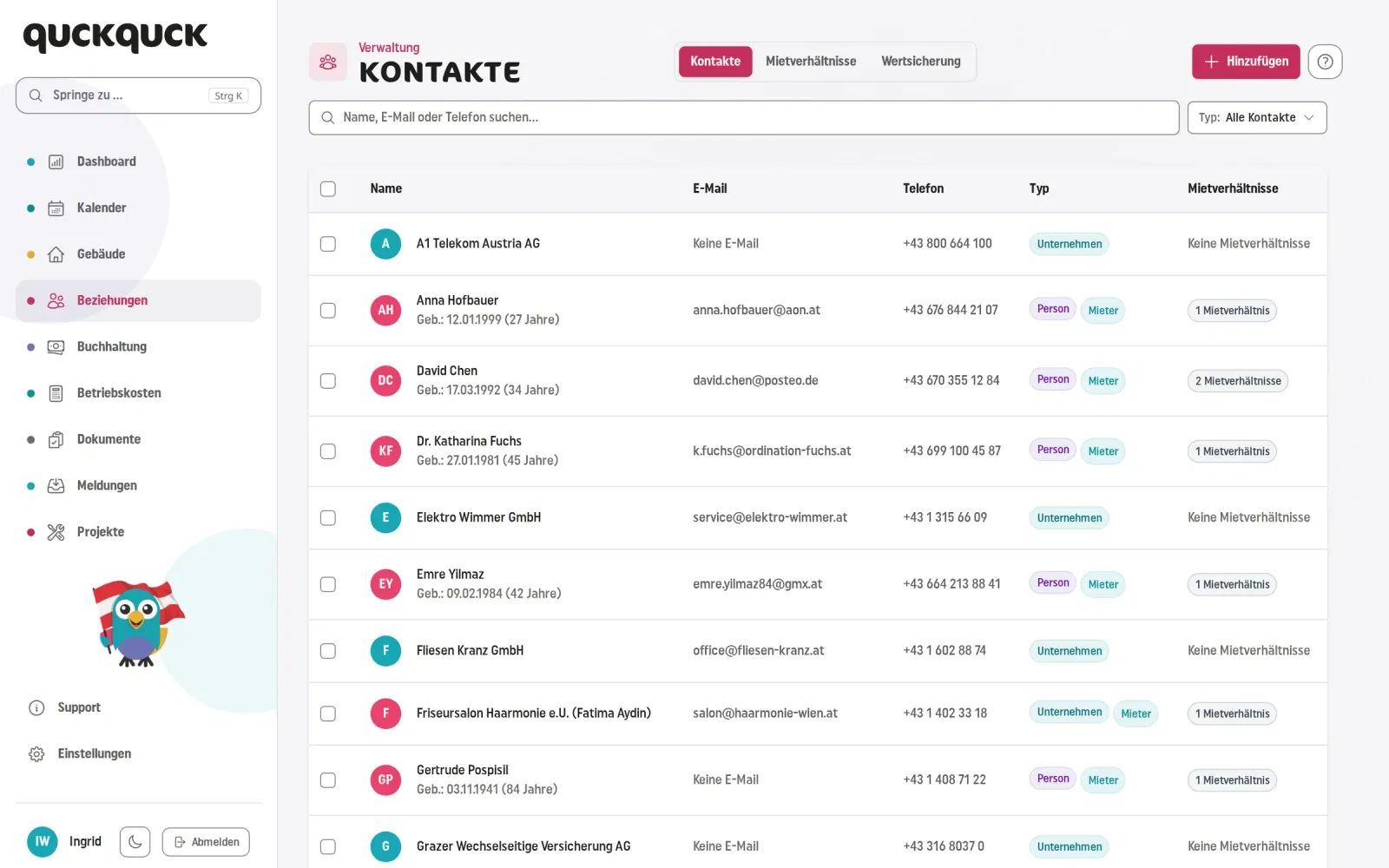1389x868 pixels.
Task: Click the Abmelden logout button
Action: pyautogui.click(x=206, y=842)
